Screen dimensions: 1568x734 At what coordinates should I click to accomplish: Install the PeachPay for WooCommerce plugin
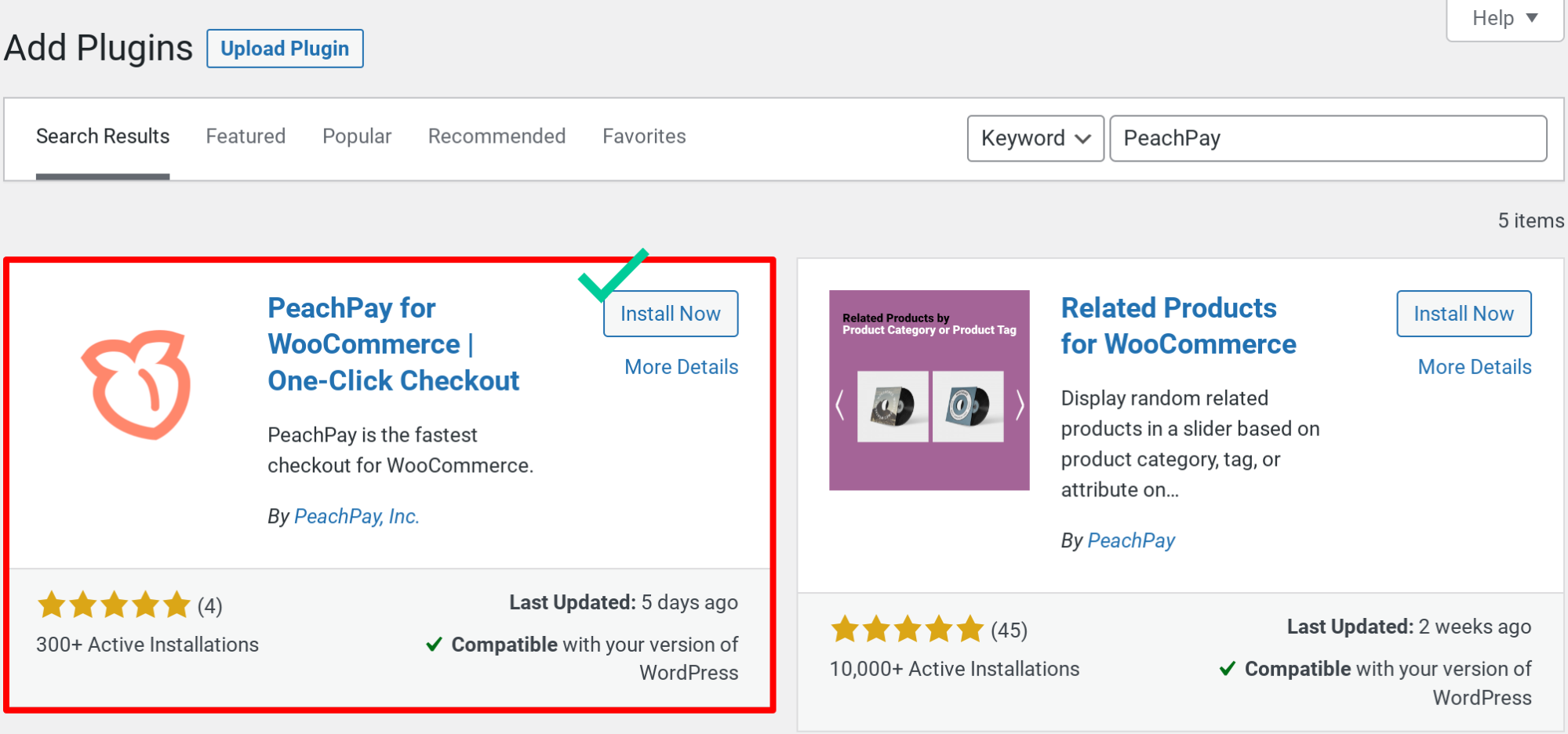coord(670,313)
